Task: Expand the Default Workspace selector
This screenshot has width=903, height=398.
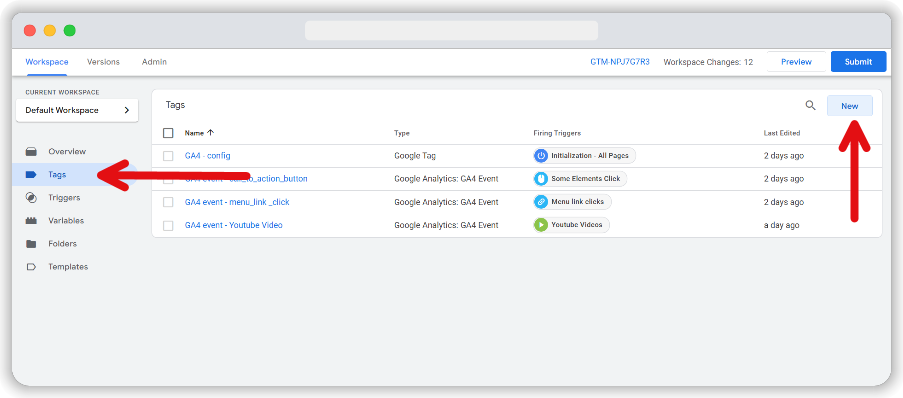Action: [77, 110]
